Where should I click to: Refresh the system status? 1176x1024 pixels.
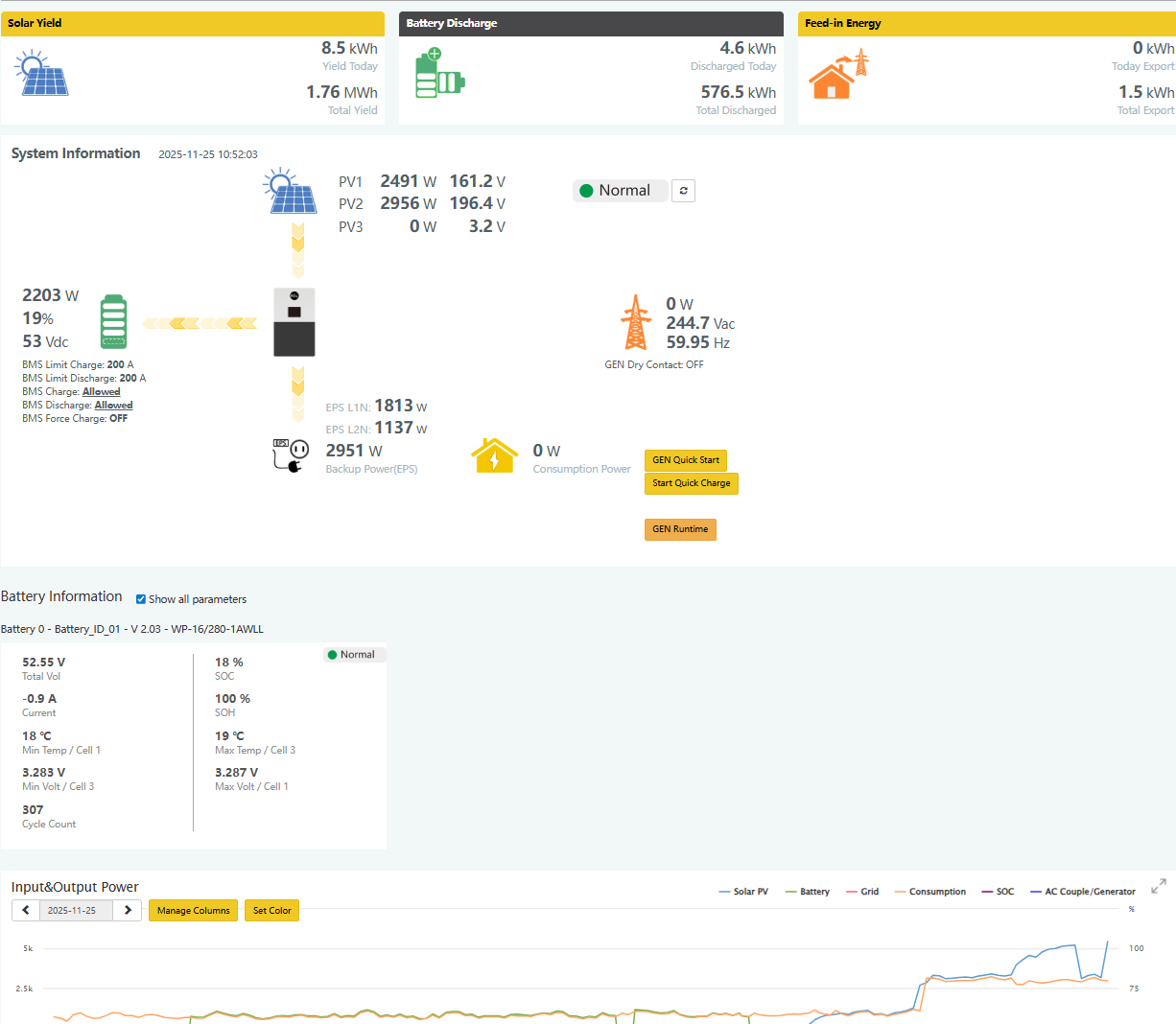click(x=683, y=191)
